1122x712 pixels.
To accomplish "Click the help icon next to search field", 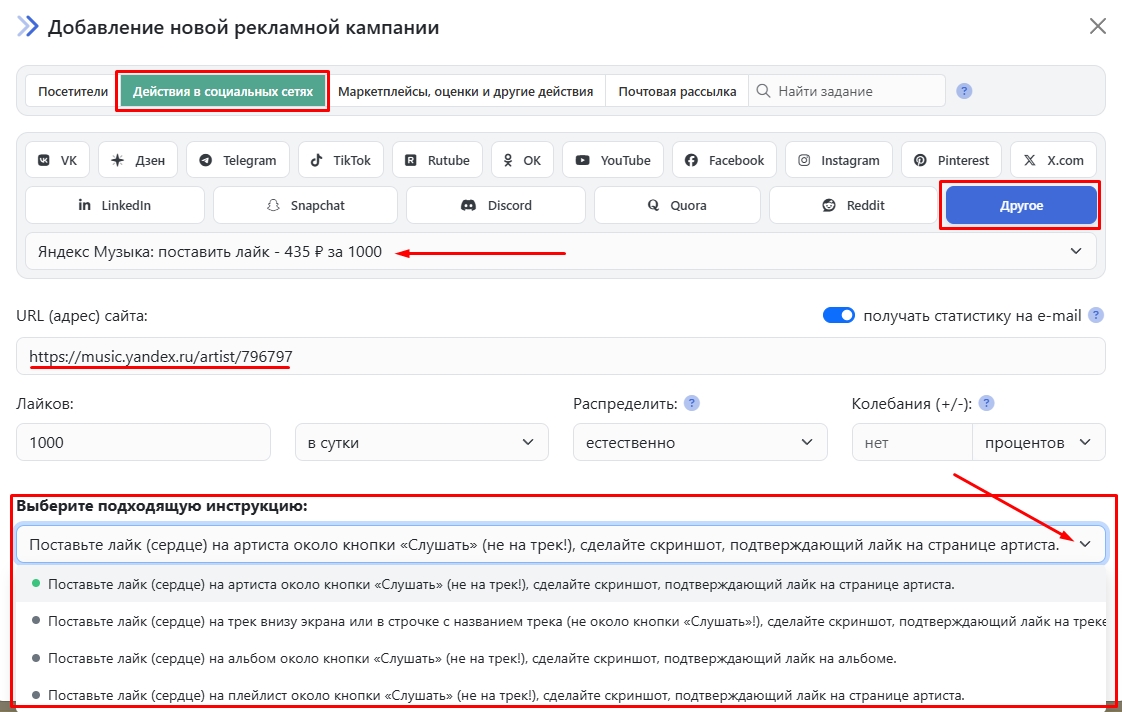I will point(964,91).
